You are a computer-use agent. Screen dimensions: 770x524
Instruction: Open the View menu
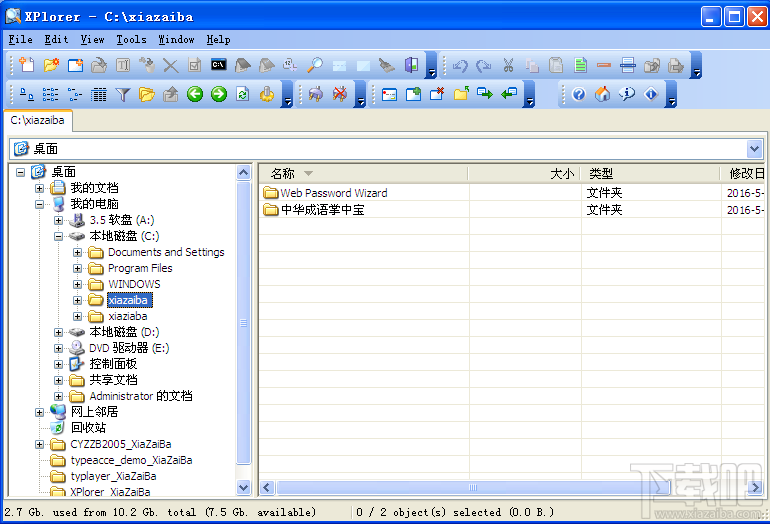[x=92, y=39]
